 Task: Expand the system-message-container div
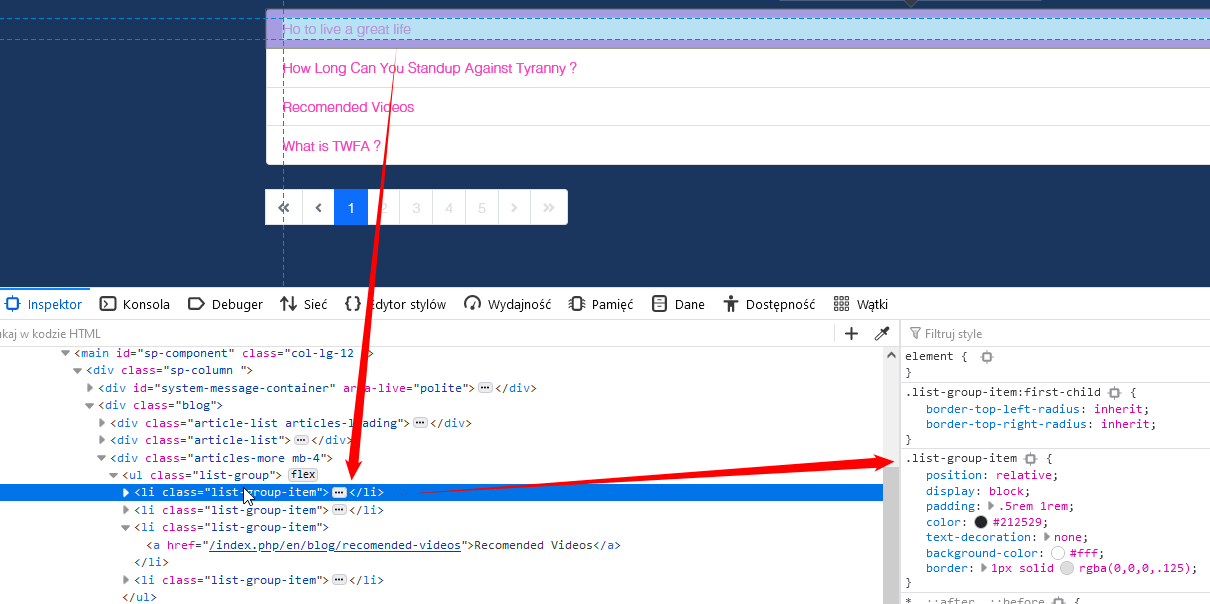coord(90,388)
